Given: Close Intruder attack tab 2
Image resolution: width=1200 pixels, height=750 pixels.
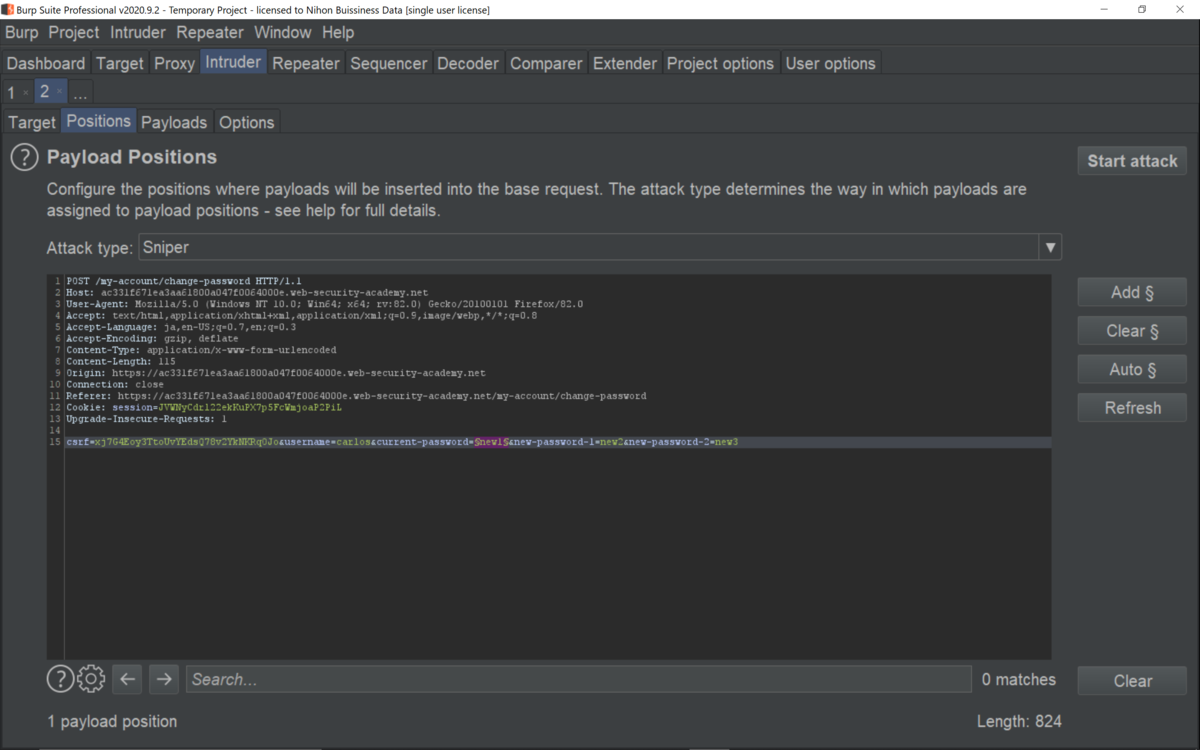Looking at the screenshot, I should [59, 91].
